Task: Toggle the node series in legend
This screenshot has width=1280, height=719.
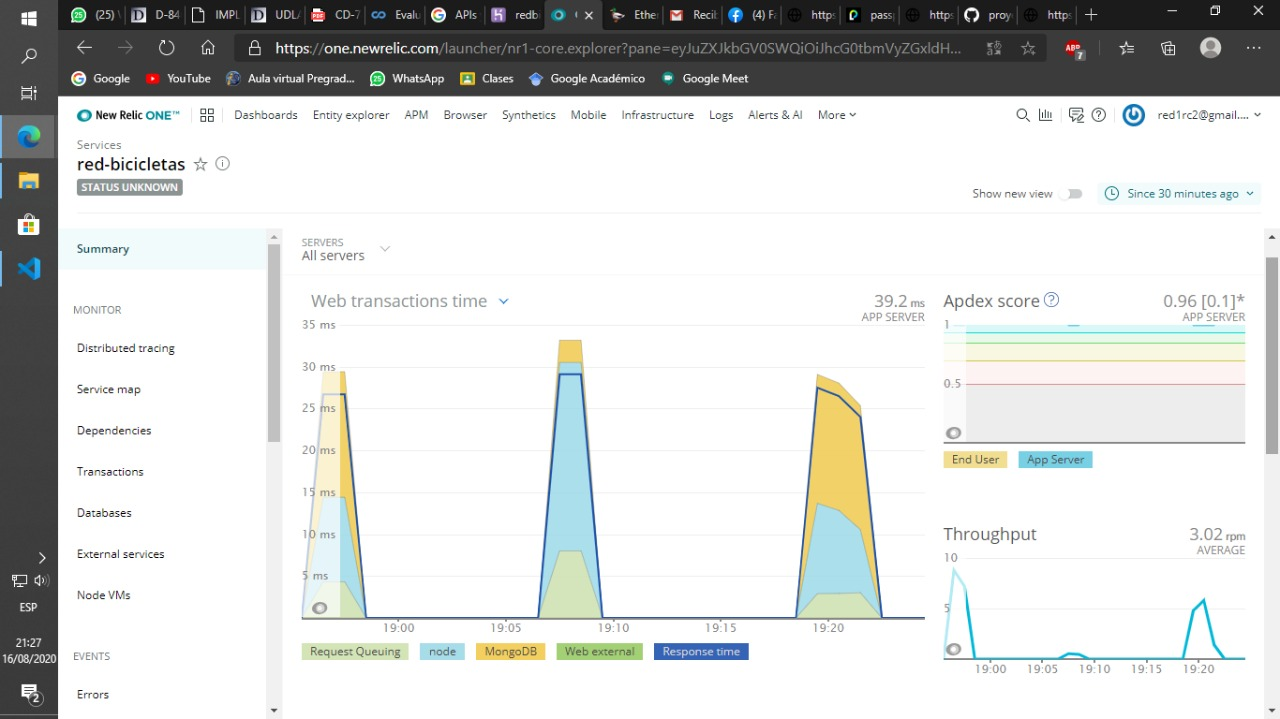Action: 442,651
